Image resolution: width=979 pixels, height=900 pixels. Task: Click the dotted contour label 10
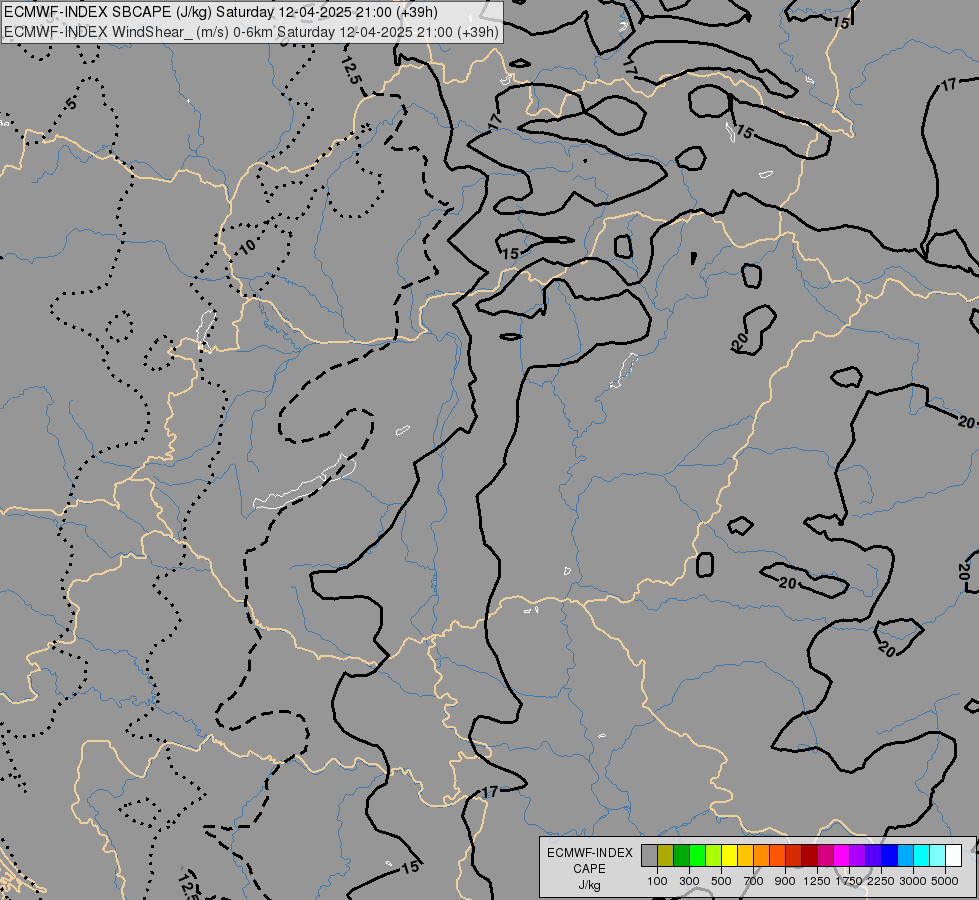tap(248, 247)
